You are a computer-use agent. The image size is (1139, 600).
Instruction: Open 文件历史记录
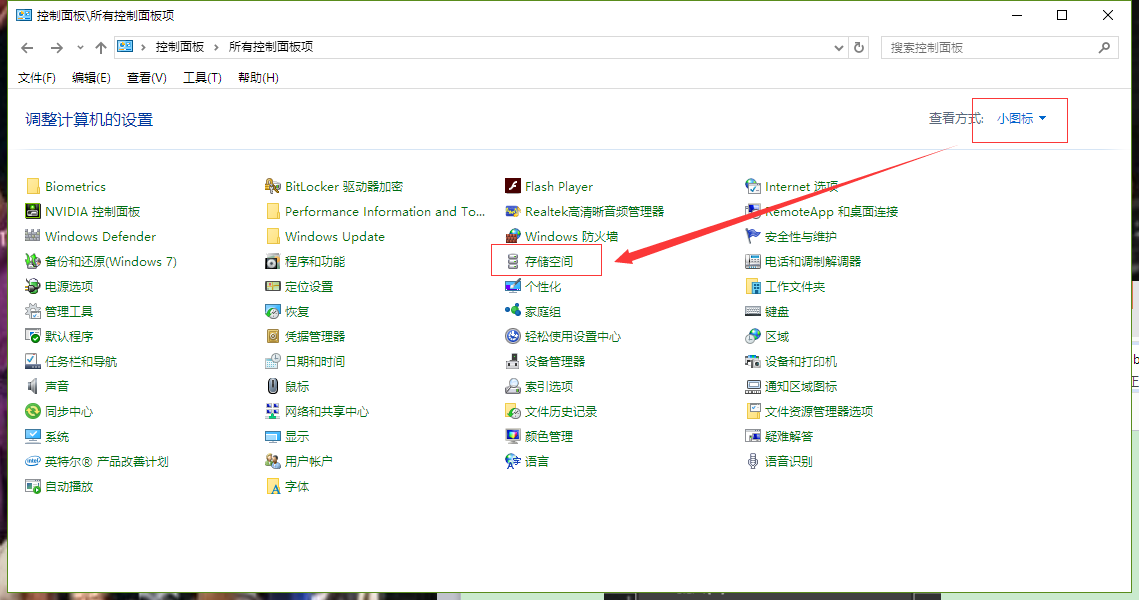tap(551, 411)
